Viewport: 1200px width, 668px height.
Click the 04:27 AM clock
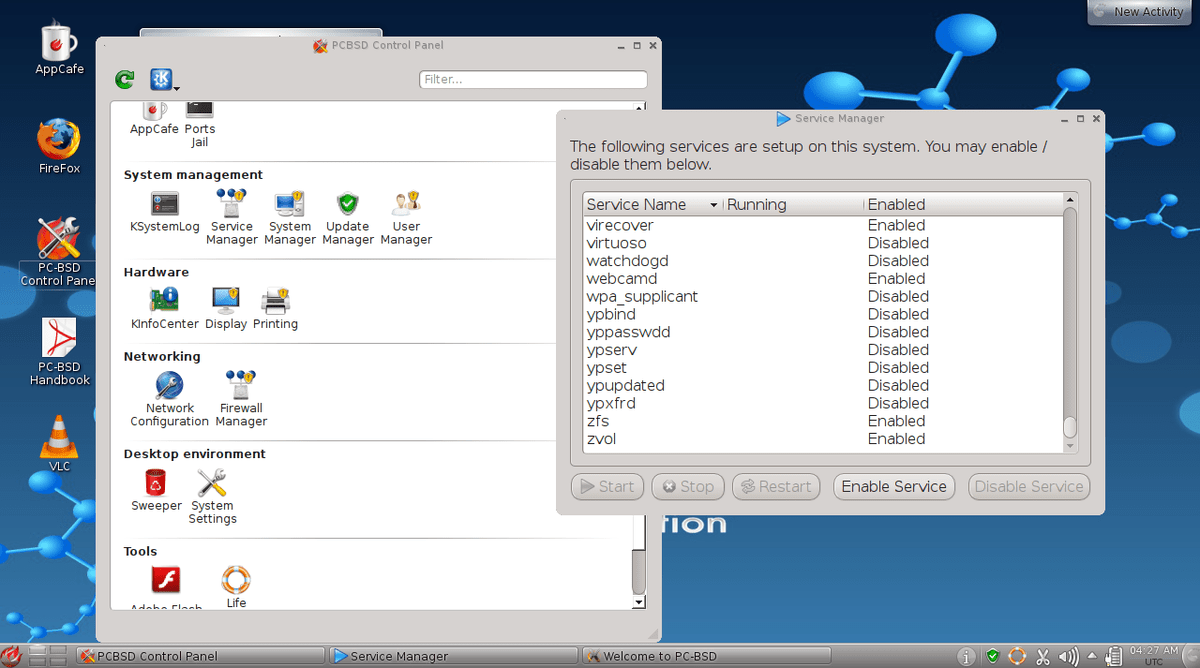(x=1153, y=656)
